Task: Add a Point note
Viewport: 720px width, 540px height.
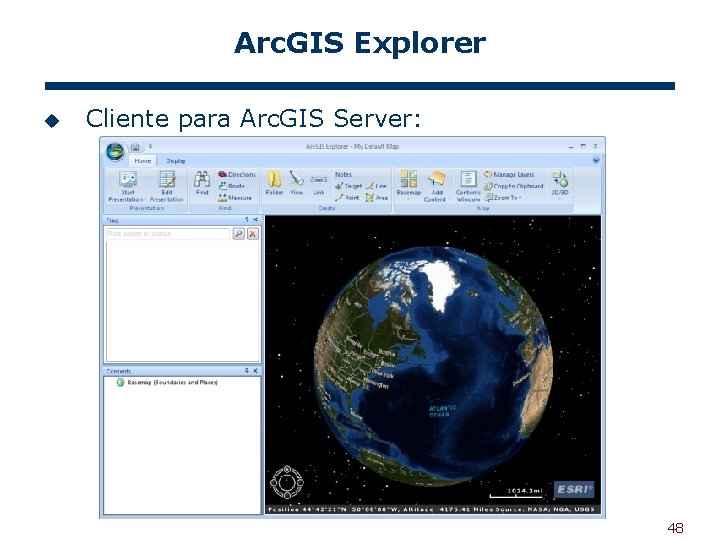Action: pyautogui.click(x=347, y=197)
